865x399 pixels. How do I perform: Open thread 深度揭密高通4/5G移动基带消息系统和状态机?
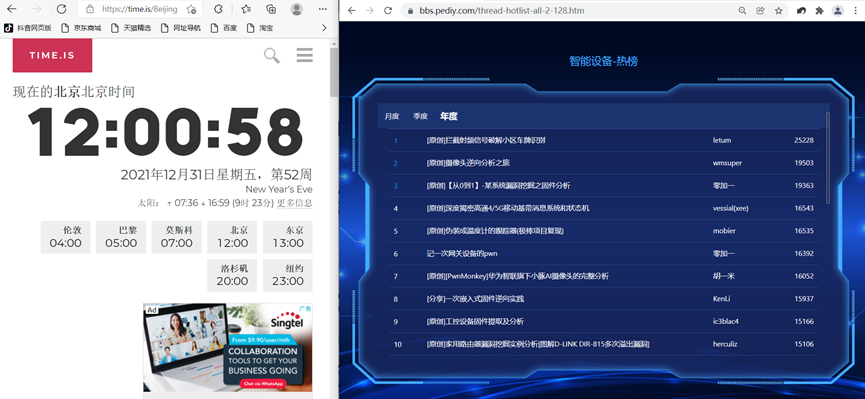point(508,208)
